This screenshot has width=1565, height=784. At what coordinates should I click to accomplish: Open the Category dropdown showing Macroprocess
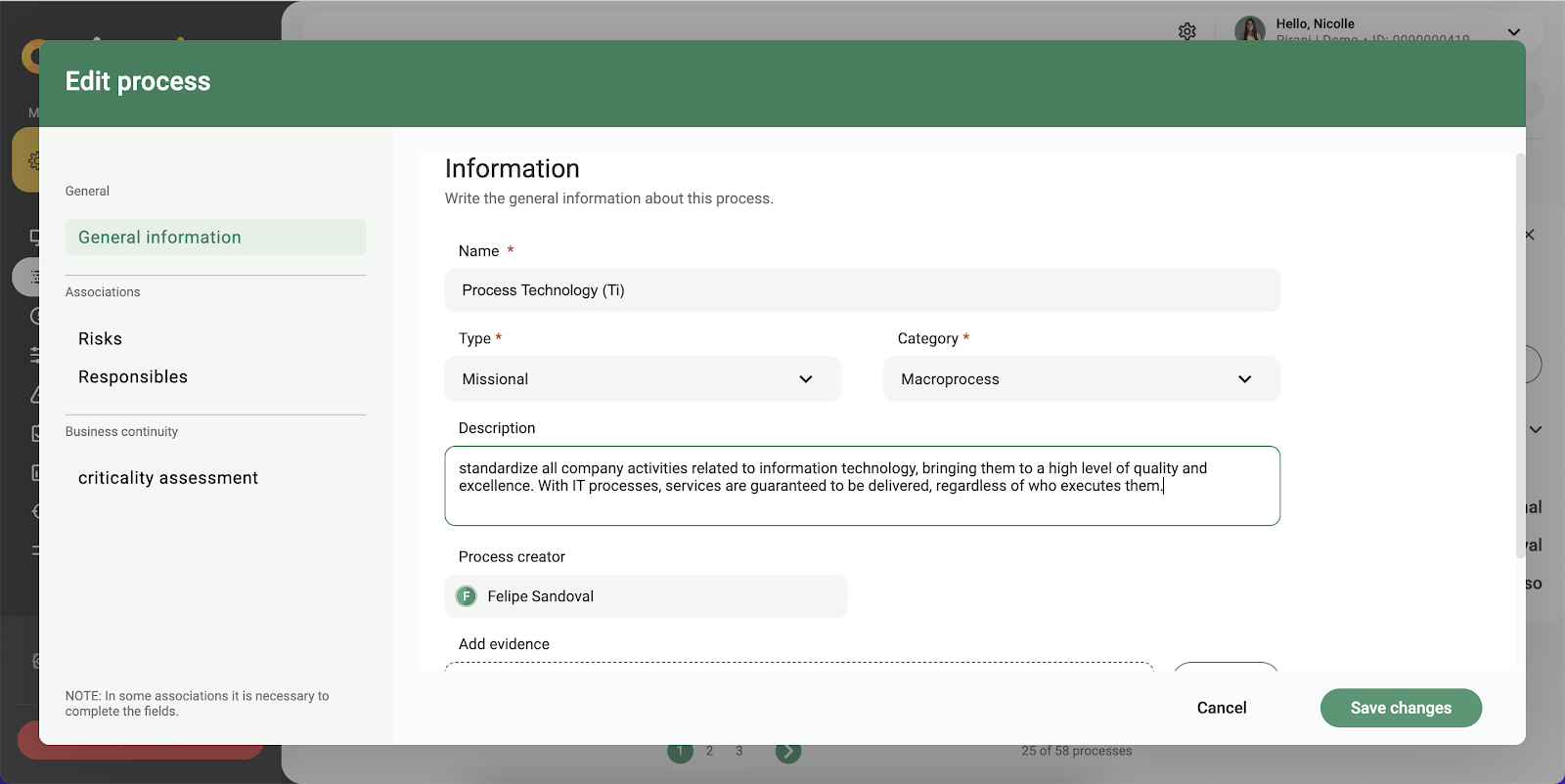(x=1081, y=379)
